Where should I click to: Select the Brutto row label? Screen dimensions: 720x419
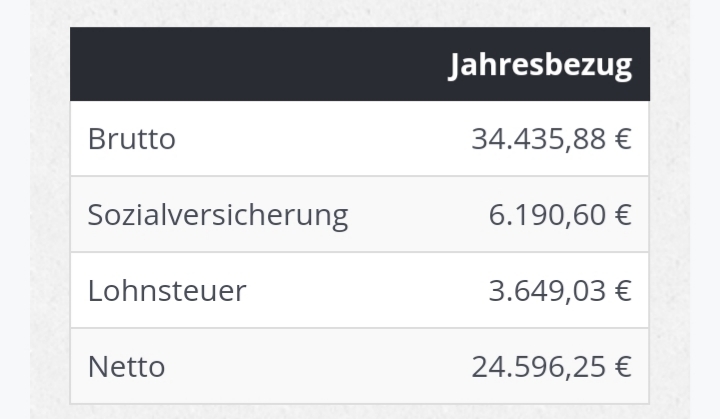[x=132, y=138]
